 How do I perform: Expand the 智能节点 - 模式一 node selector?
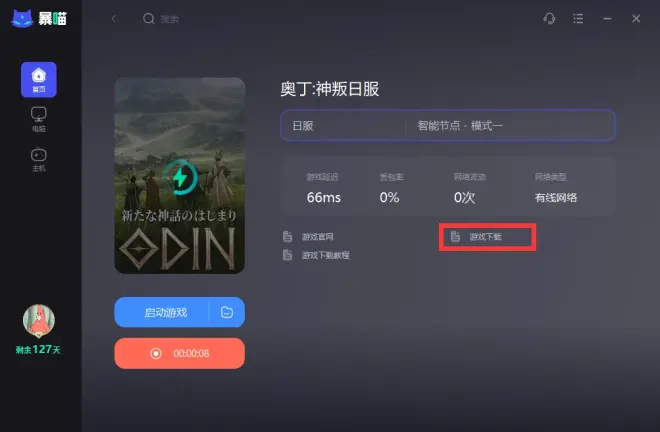pyautogui.click(x=510, y=125)
